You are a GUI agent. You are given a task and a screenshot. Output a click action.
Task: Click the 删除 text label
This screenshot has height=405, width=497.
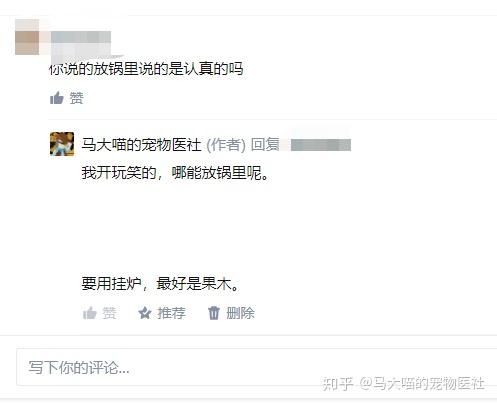240,313
